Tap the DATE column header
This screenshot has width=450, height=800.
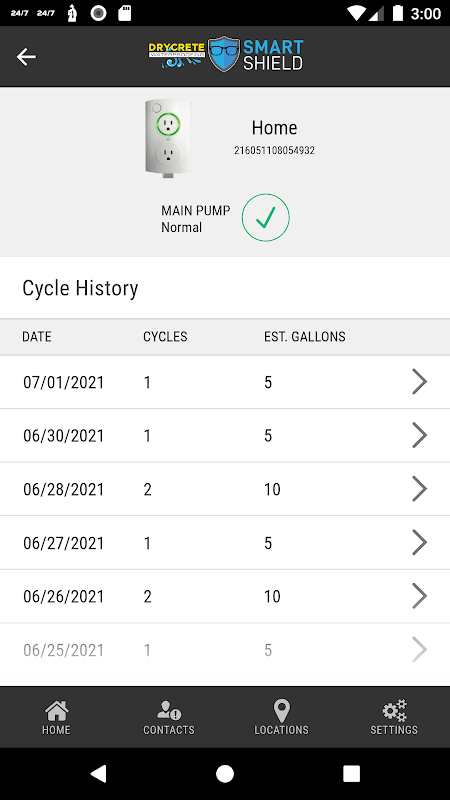[x=37, y=337]
